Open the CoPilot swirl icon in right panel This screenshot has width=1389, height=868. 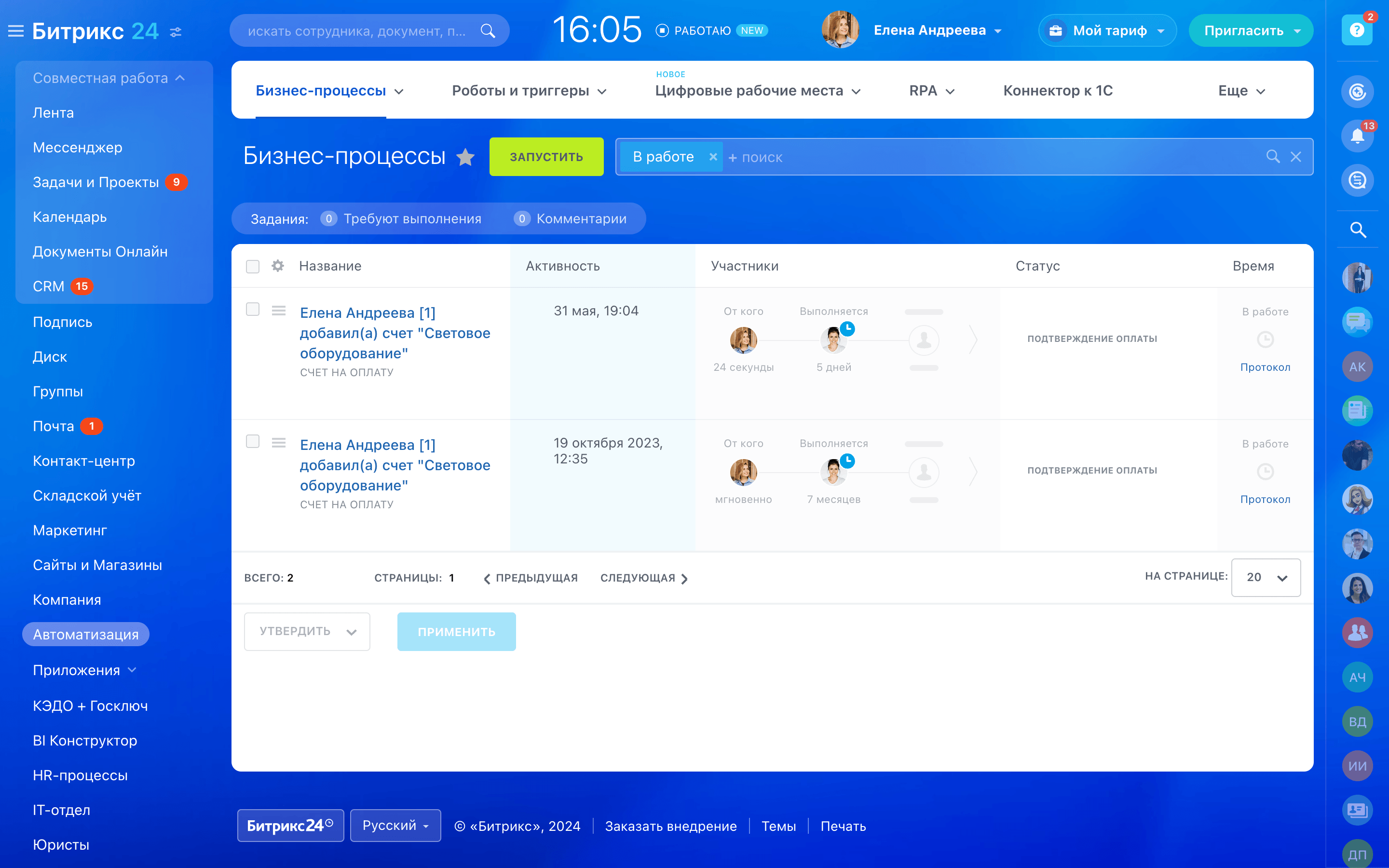point(1357,91)
